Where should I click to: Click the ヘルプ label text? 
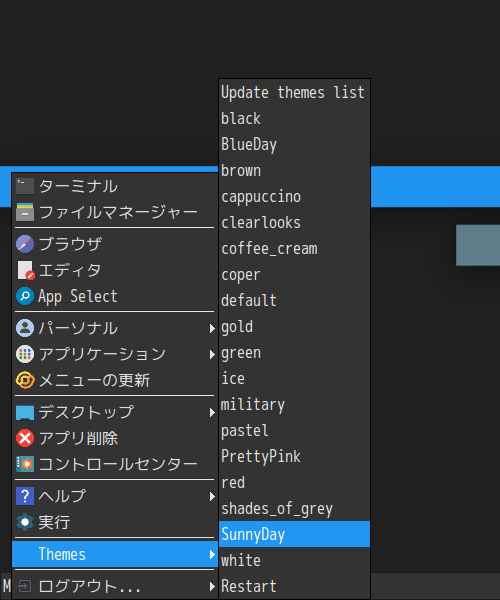pyautogui.click(x=62, y=496)
